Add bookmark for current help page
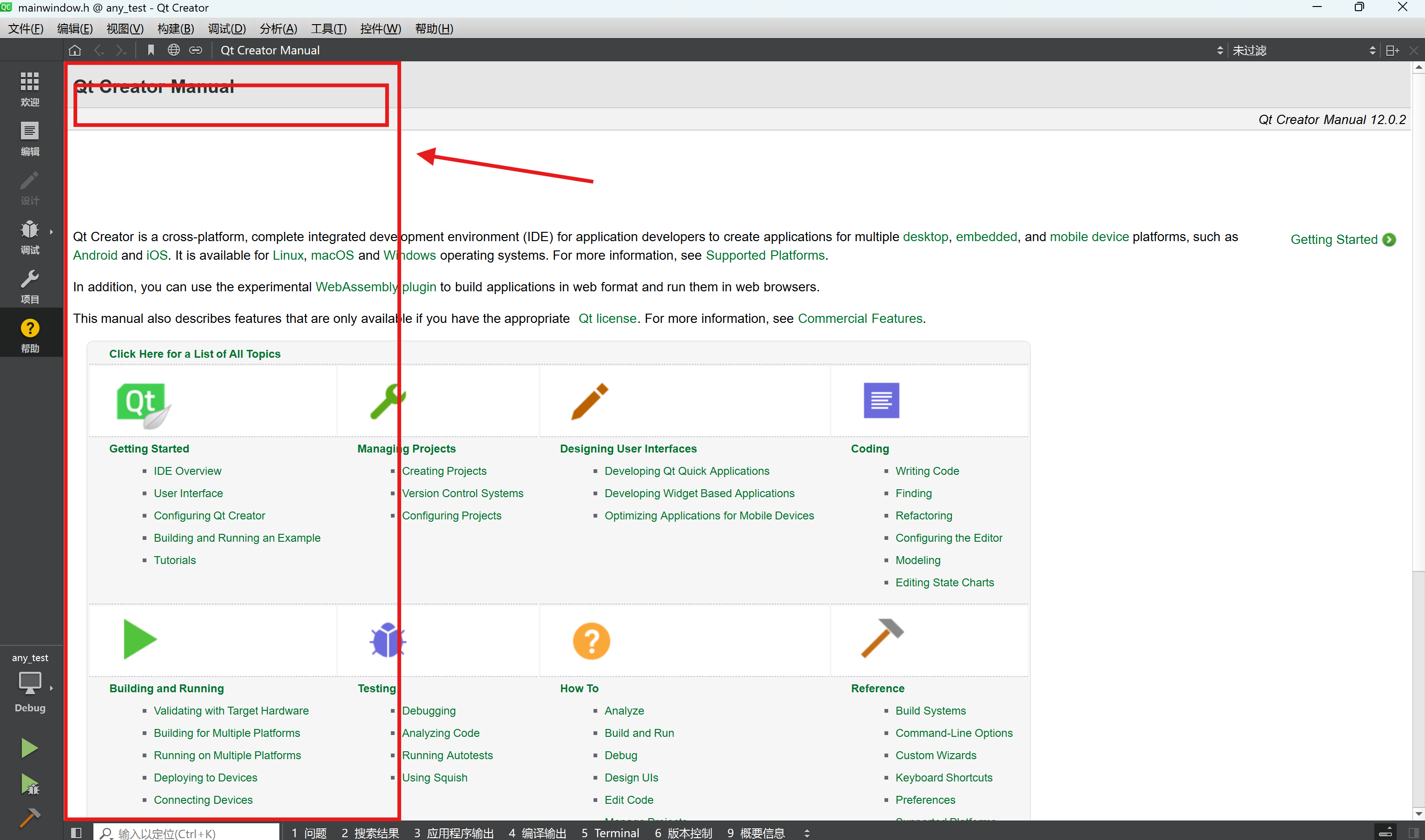 (x=151, y=50)
